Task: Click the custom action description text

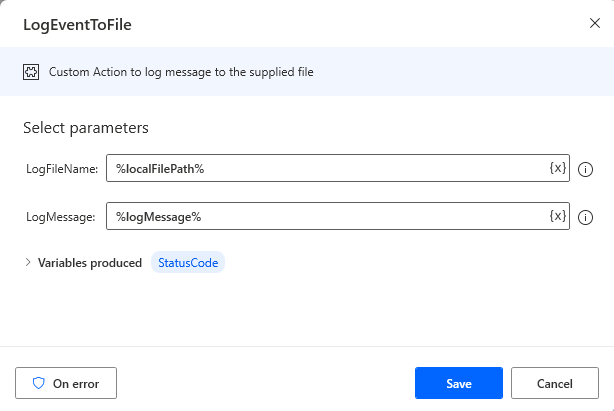Action: (181, 72)
